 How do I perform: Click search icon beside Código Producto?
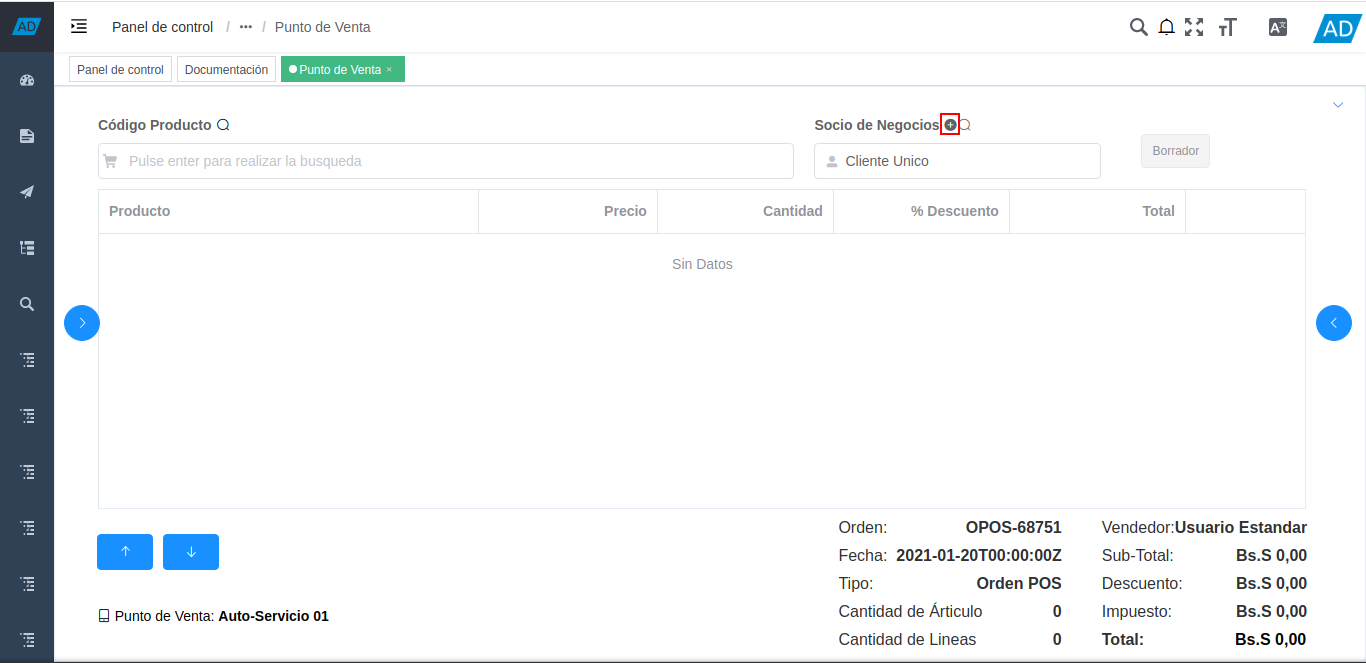pos(223,125)
